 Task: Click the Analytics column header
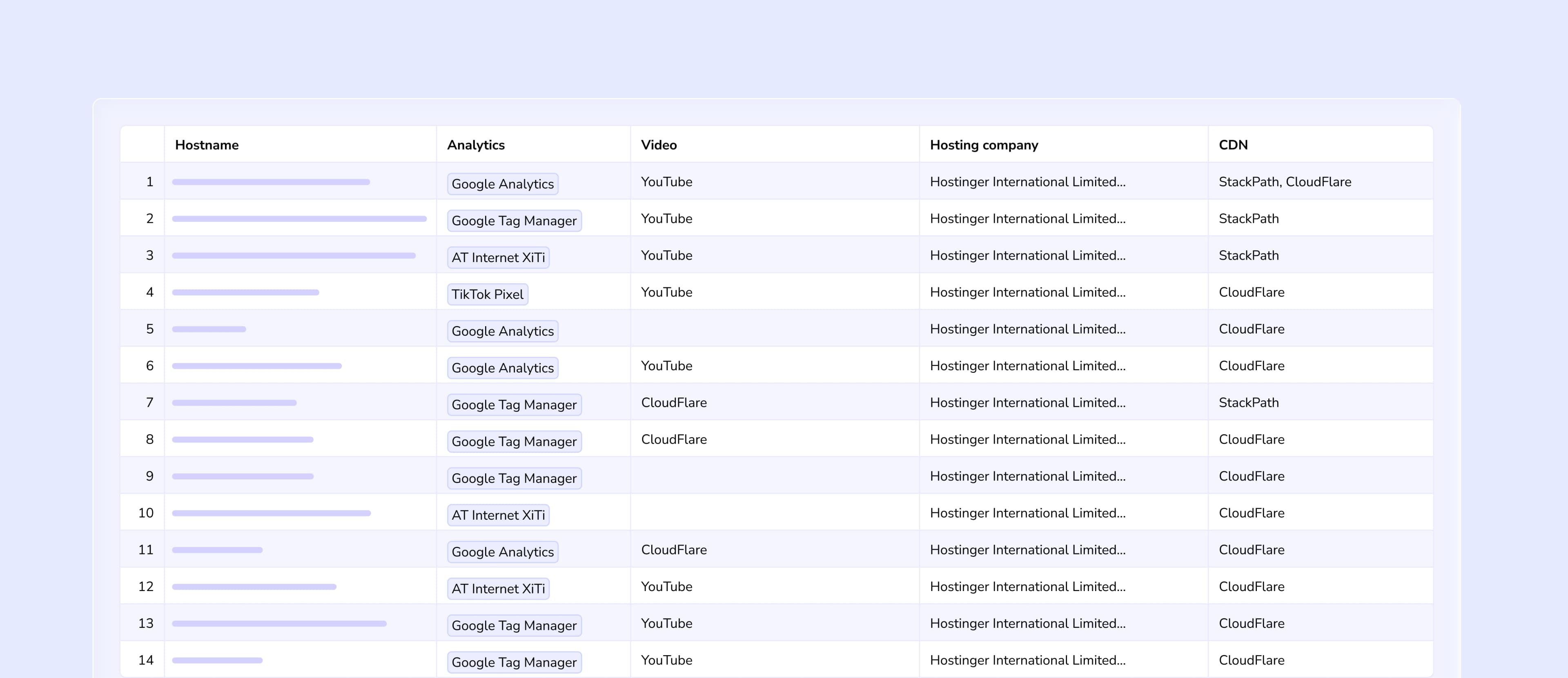[475, 145]
